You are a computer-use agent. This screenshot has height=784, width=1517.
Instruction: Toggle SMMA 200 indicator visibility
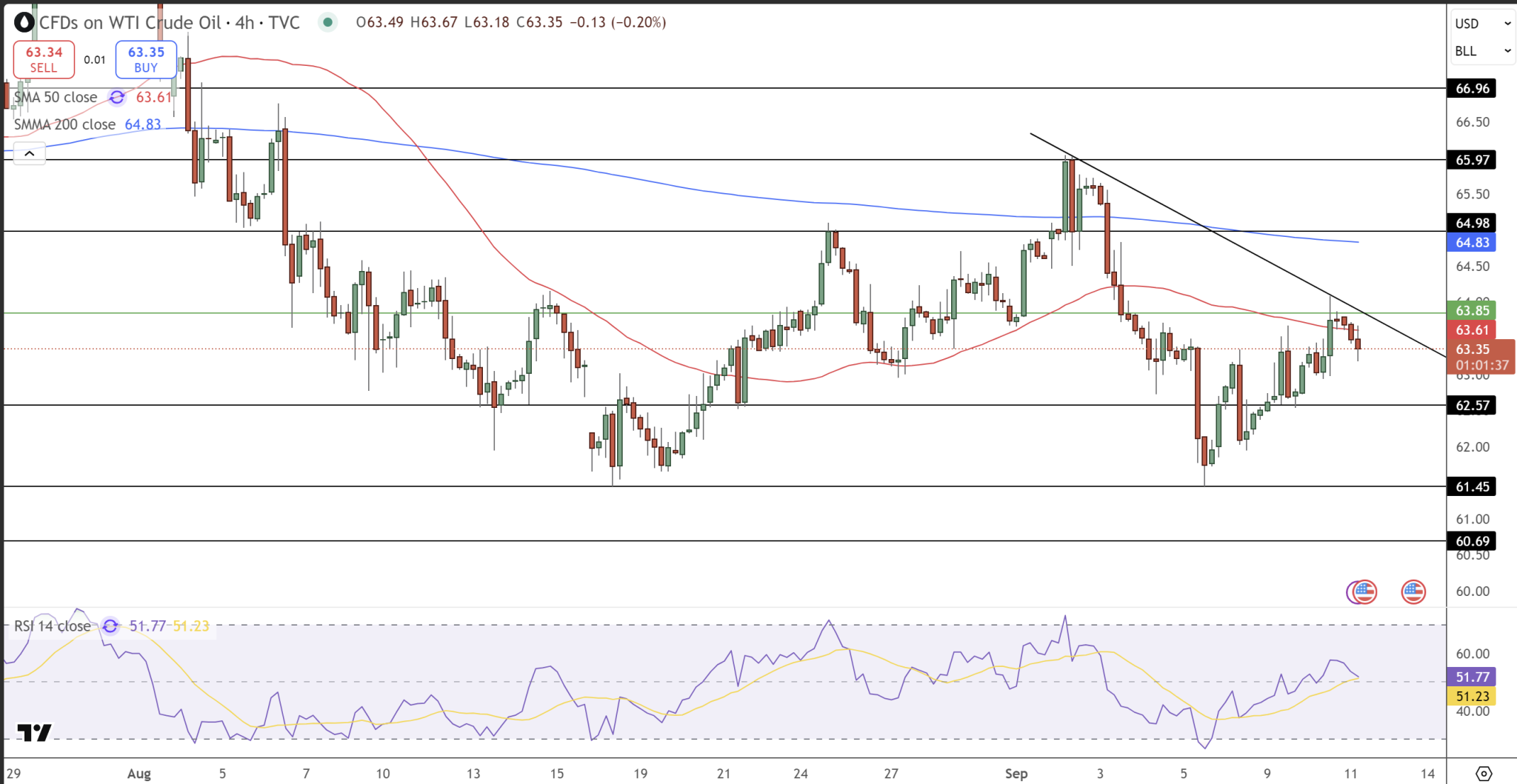coord(63,124)
